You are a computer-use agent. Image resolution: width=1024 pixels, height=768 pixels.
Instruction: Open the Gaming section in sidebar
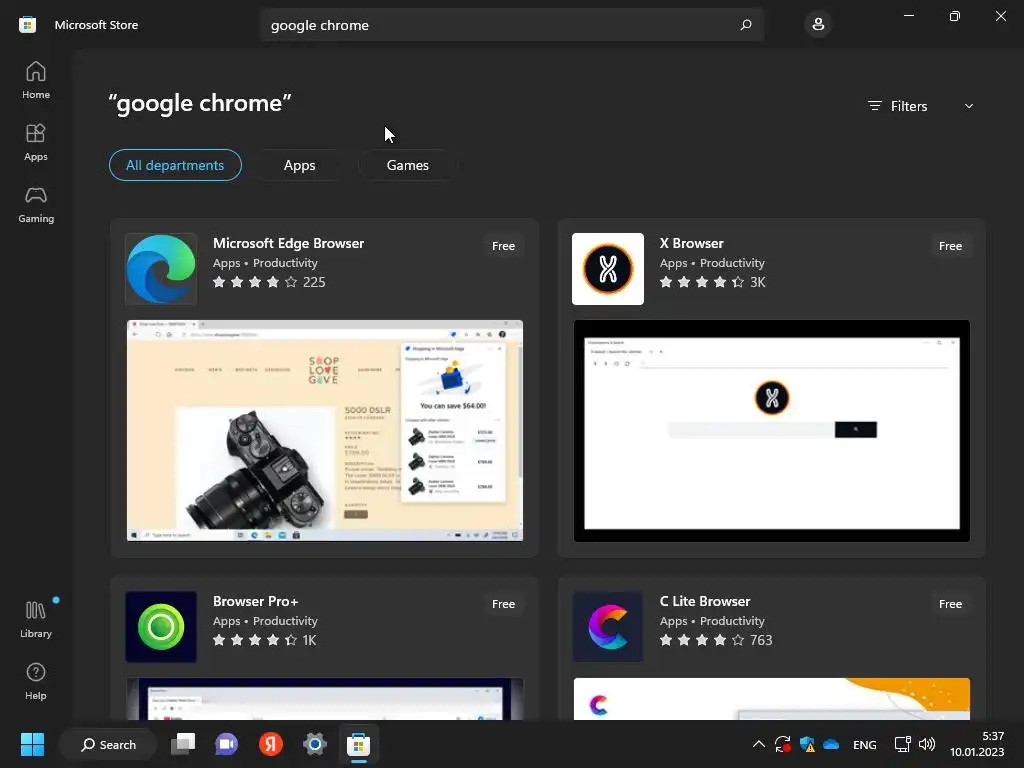tap(36, 204)
